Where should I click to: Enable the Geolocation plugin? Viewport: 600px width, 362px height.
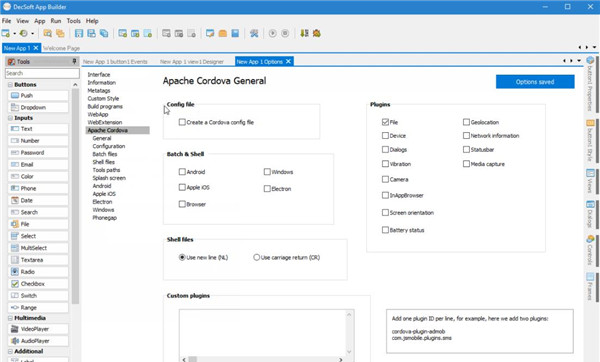click(466, 122)
